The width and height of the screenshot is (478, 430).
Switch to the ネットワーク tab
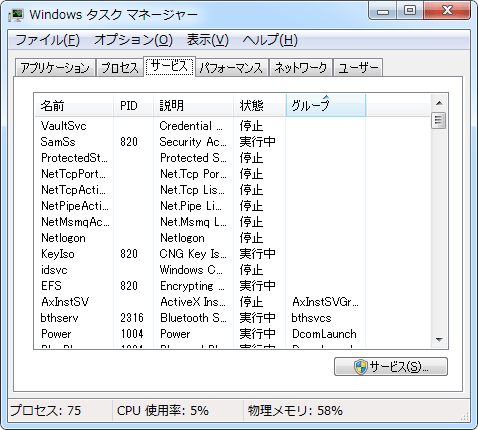301,68
